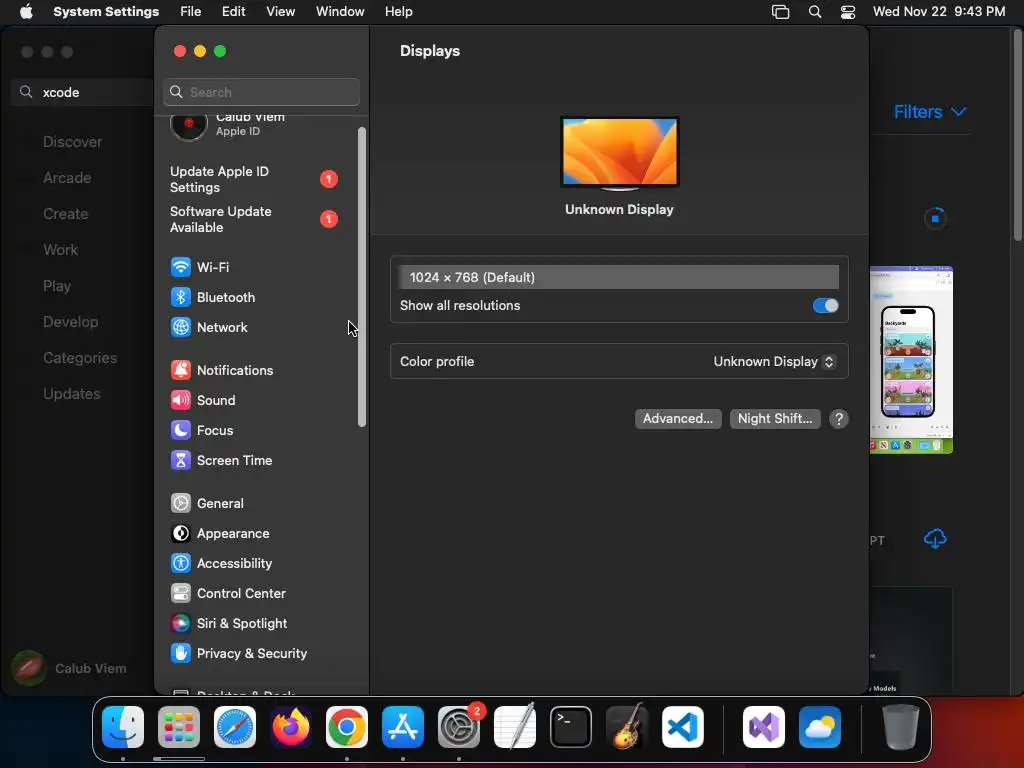Open Terminal from the Dock
This screenshot has height=768, width=1024.
click(x=571, y=727)
